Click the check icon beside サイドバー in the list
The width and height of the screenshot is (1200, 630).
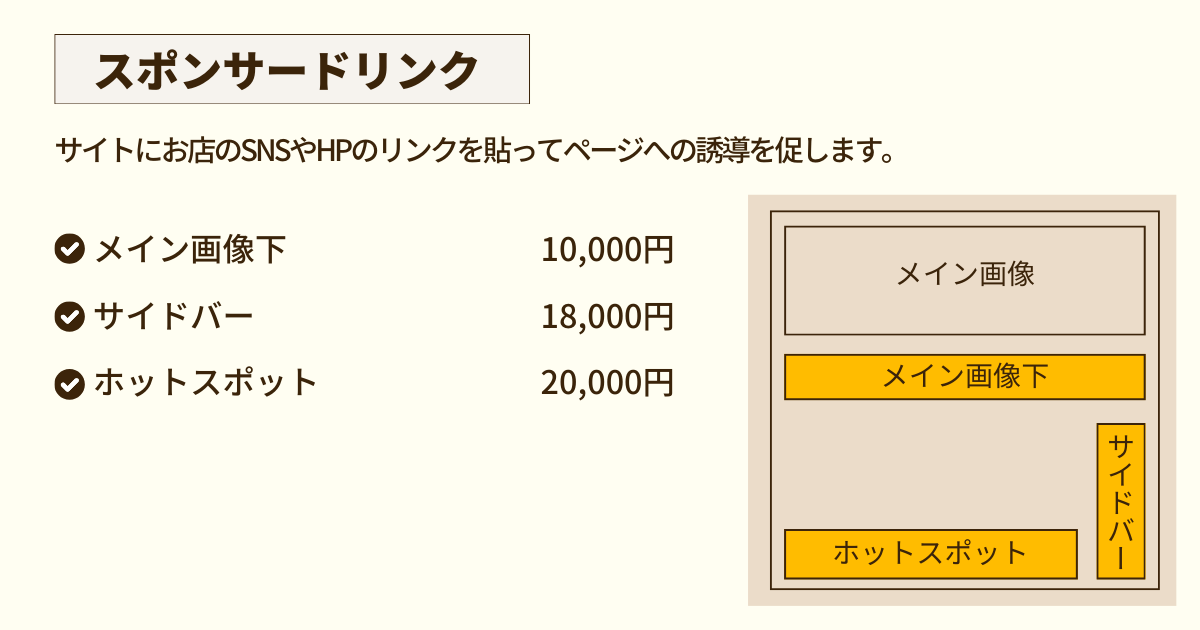coord(68,316)
